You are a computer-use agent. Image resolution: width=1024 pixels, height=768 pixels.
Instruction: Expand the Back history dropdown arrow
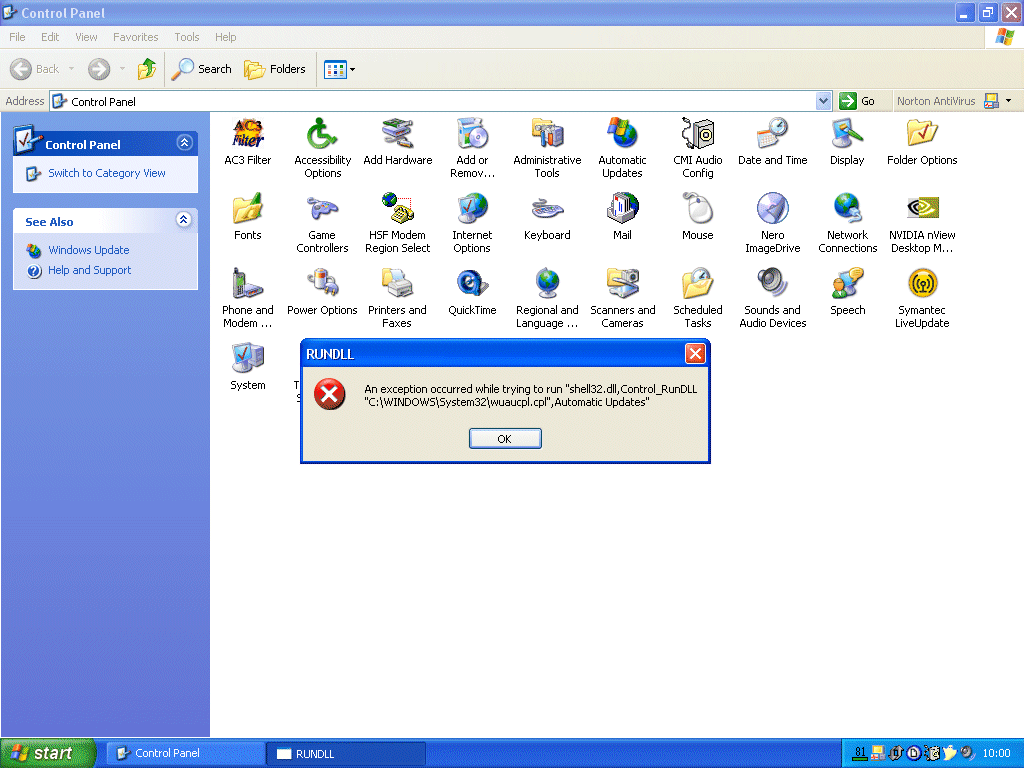(x=71, y=69)
